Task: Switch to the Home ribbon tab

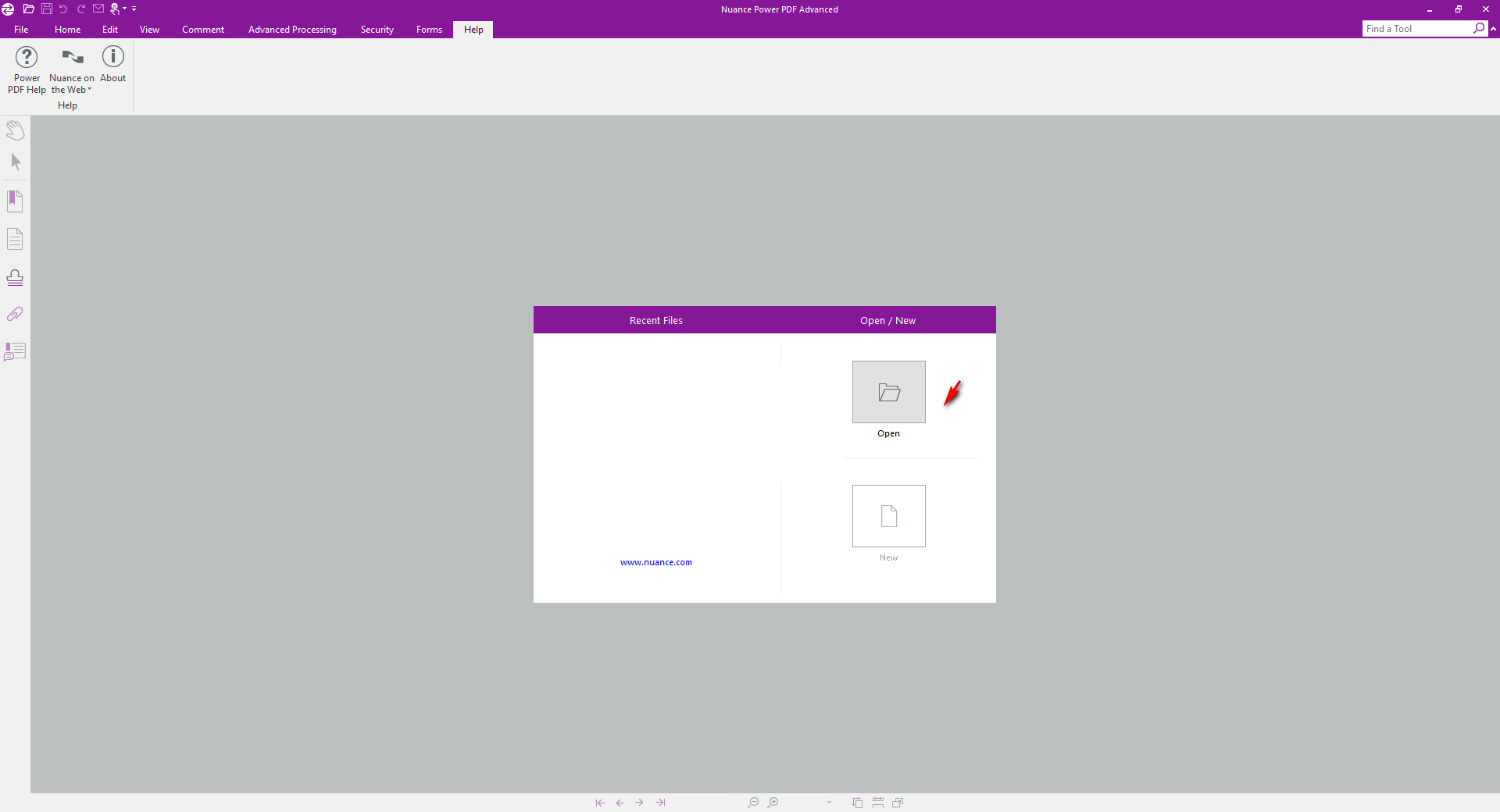Action: point(68,30)
